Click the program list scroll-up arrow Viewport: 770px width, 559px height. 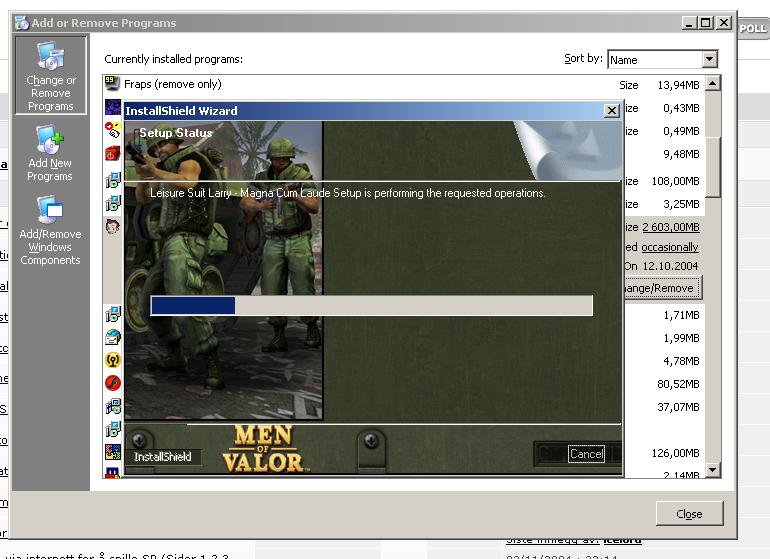click(713, 83)
